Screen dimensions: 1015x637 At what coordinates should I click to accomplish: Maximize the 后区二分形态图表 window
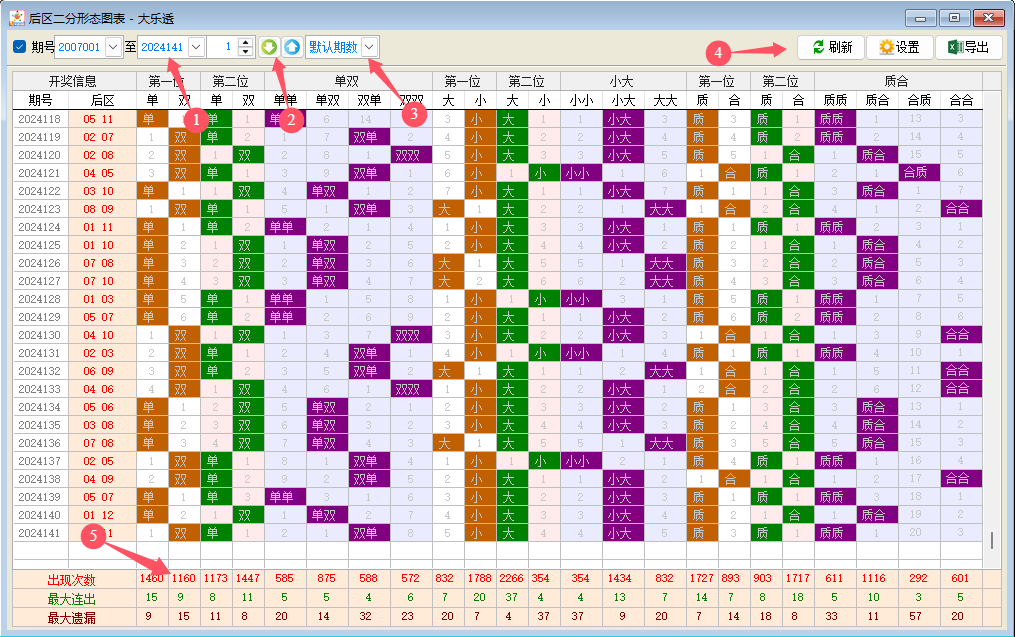[x=954, y=18]
